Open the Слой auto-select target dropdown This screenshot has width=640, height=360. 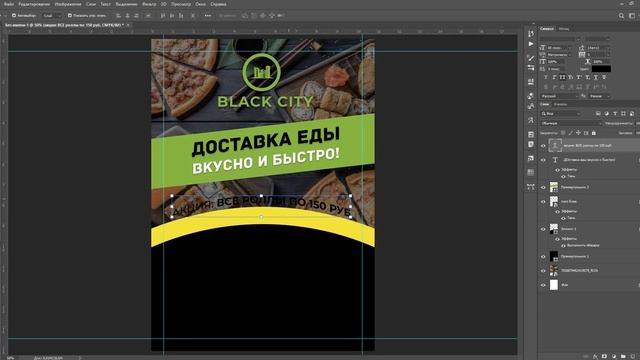pyautogui.click(x=52, y=16)
